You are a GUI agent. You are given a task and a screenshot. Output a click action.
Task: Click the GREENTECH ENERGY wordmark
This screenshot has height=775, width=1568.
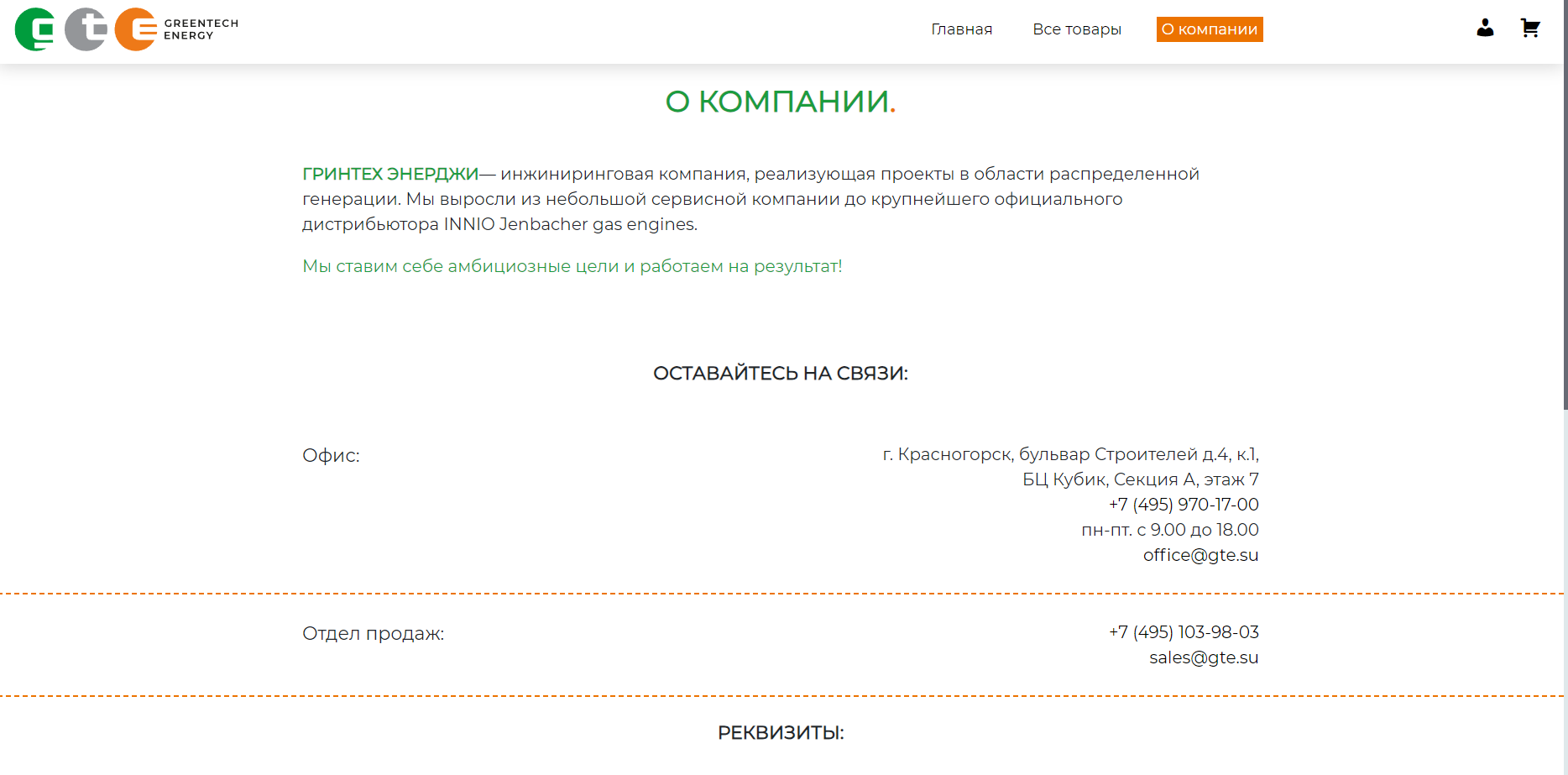point(201,28)
